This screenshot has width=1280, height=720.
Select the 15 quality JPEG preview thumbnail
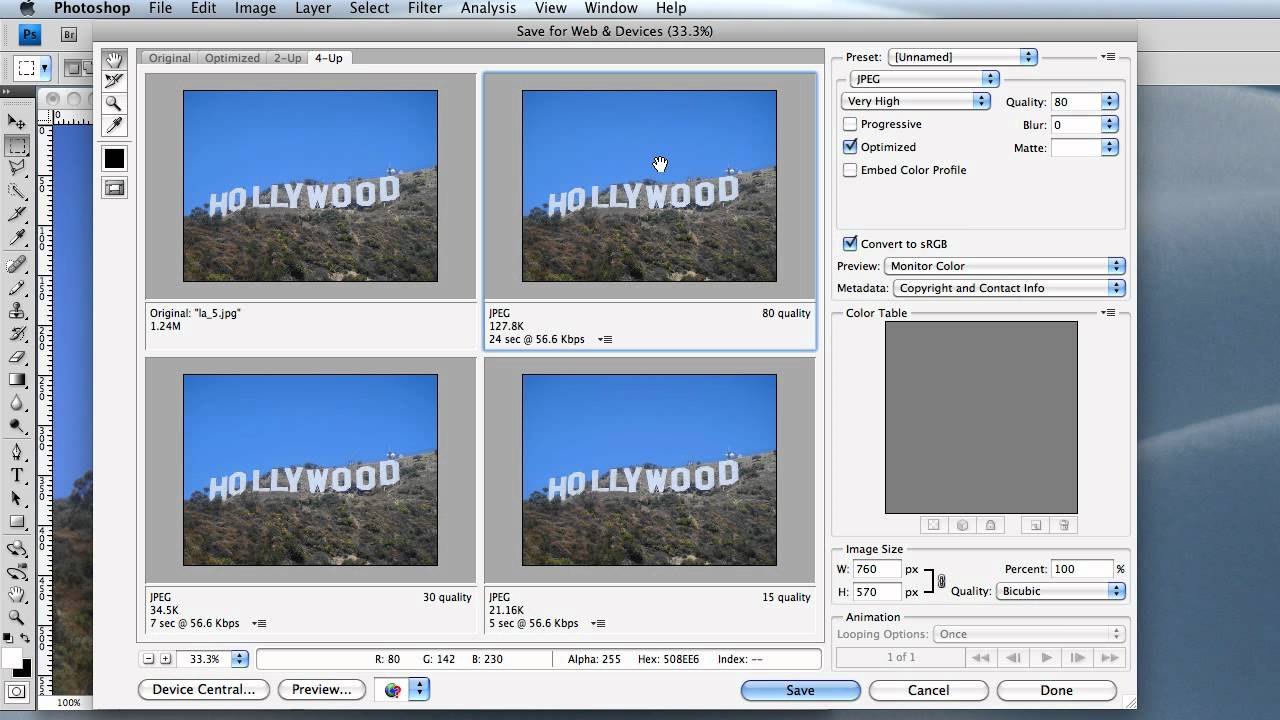(649, 470)
